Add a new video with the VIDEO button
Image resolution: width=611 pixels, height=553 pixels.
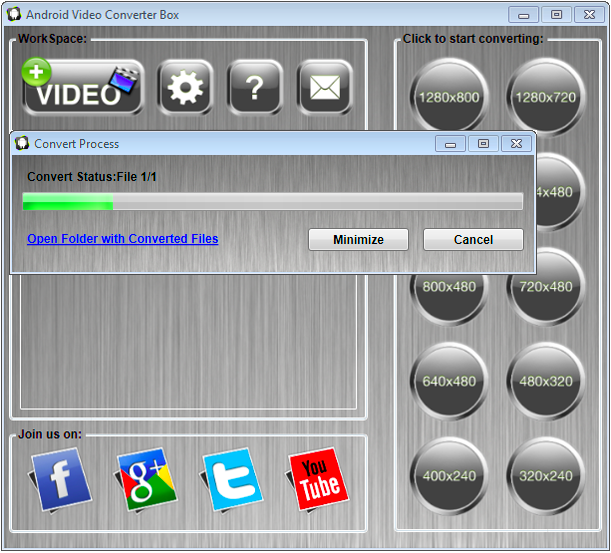click(x=83, y=87)
